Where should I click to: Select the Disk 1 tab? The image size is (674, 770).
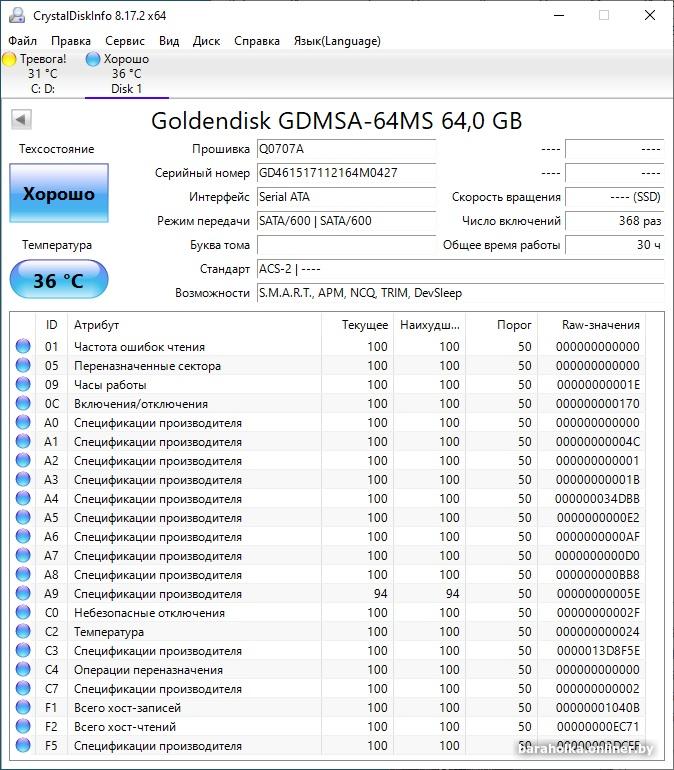pyautogui.click(x=126, y=74)
